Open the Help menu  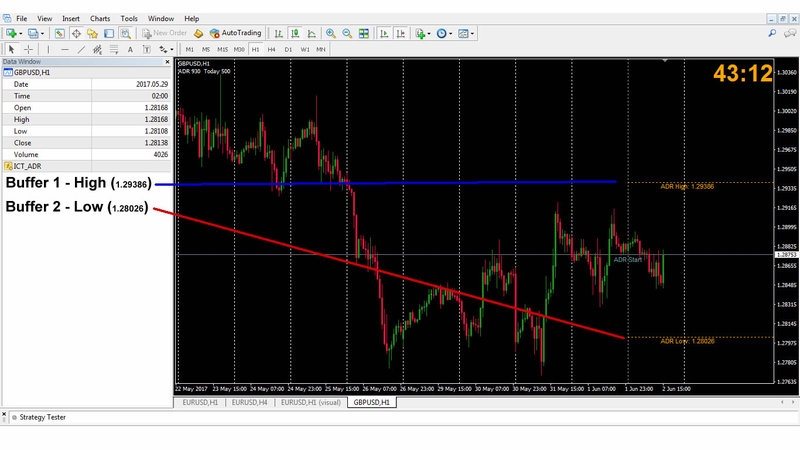tap(191, 18)
